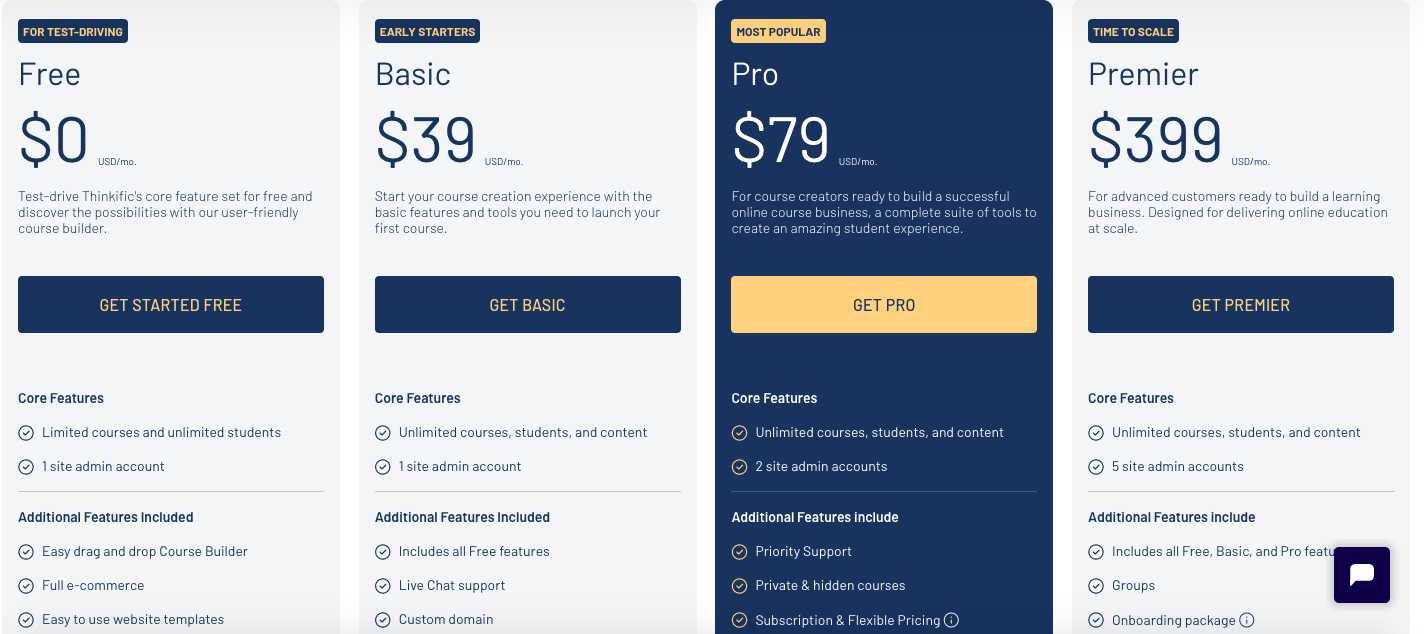Click checkmark beside Private & hidden courses

click(740, 586)
